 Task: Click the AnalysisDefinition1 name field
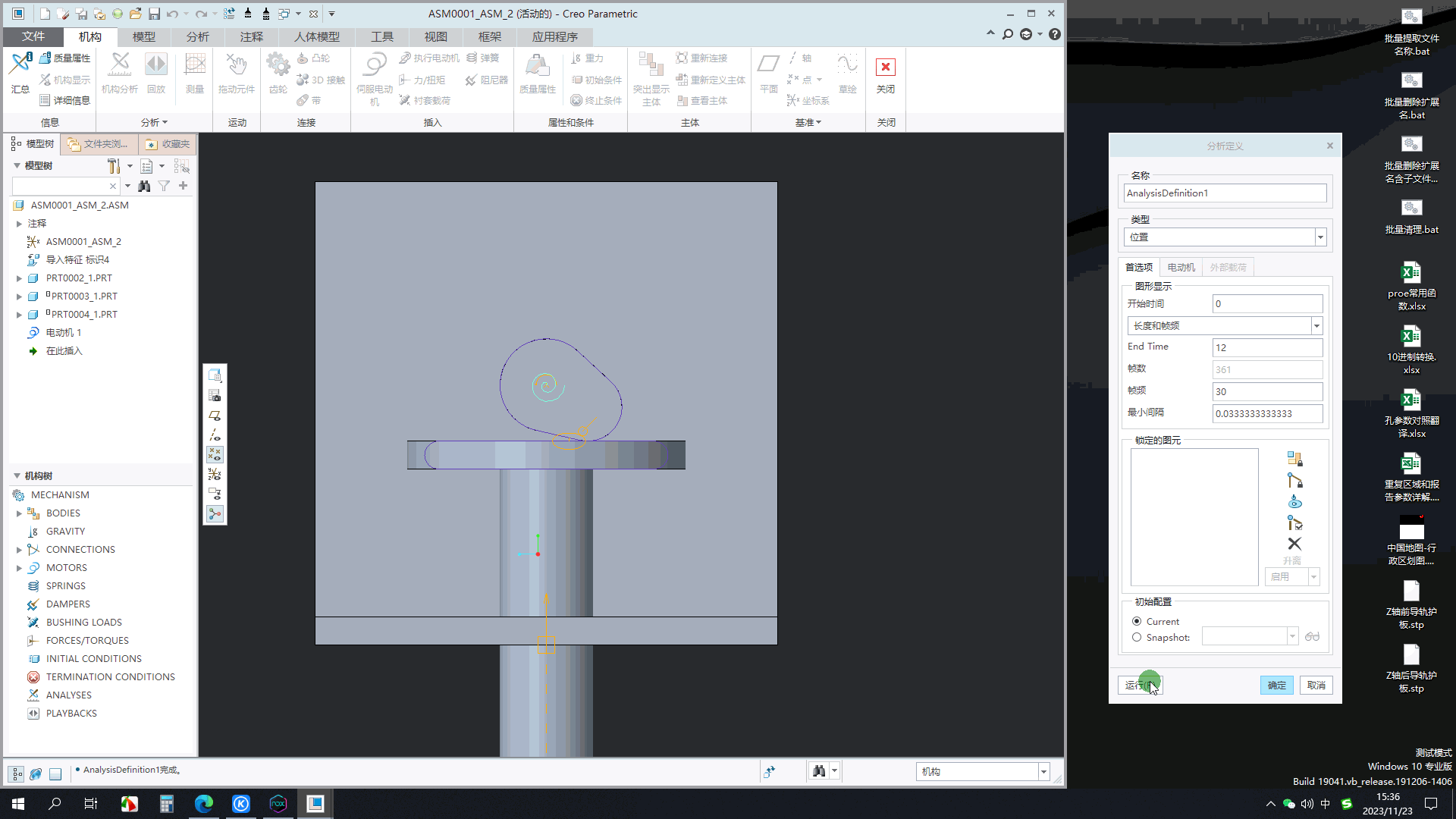[x=1225, y=193]
